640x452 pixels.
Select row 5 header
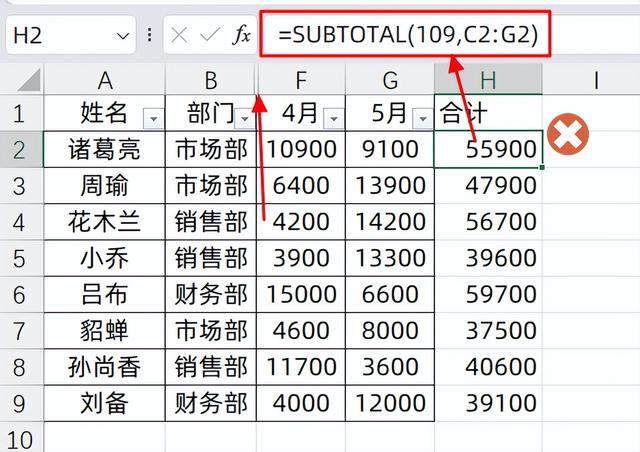[21, 258]
